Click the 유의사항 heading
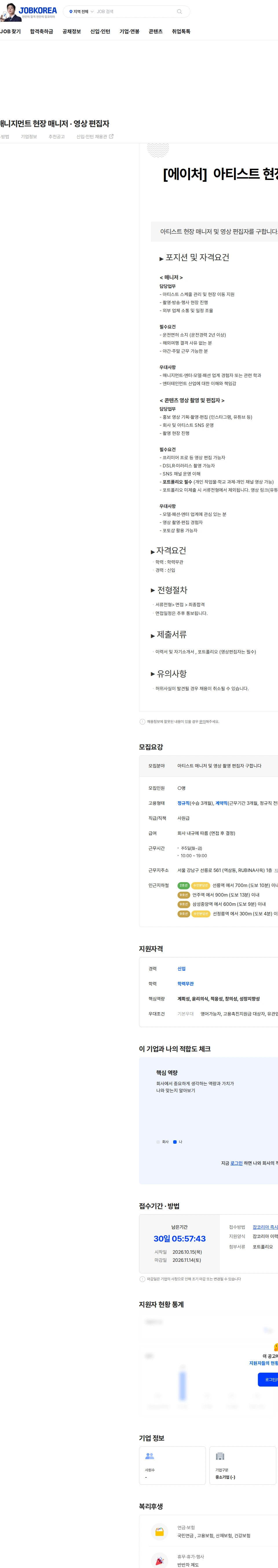Screen dimensions: 278x1568 172,674
